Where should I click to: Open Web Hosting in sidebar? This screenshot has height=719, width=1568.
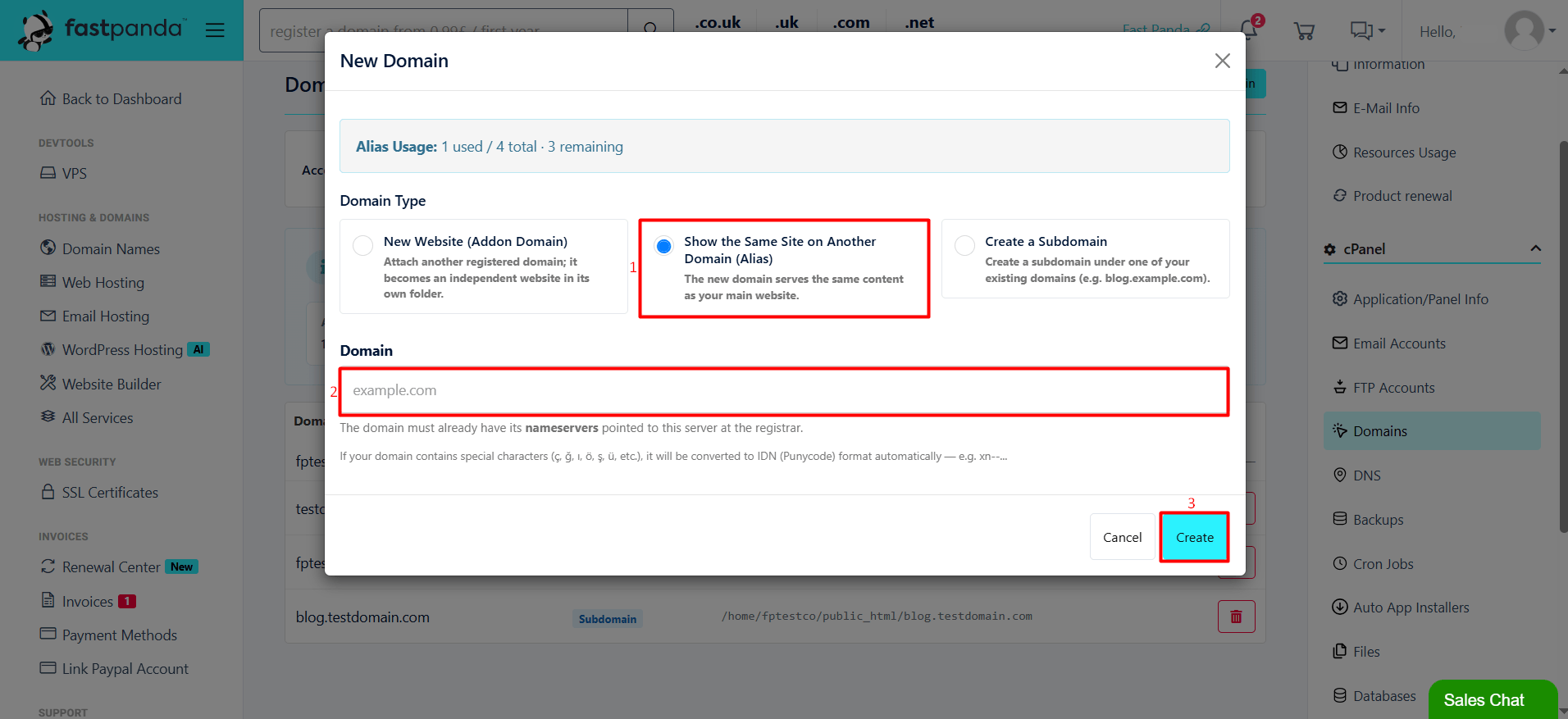(92, 282)
